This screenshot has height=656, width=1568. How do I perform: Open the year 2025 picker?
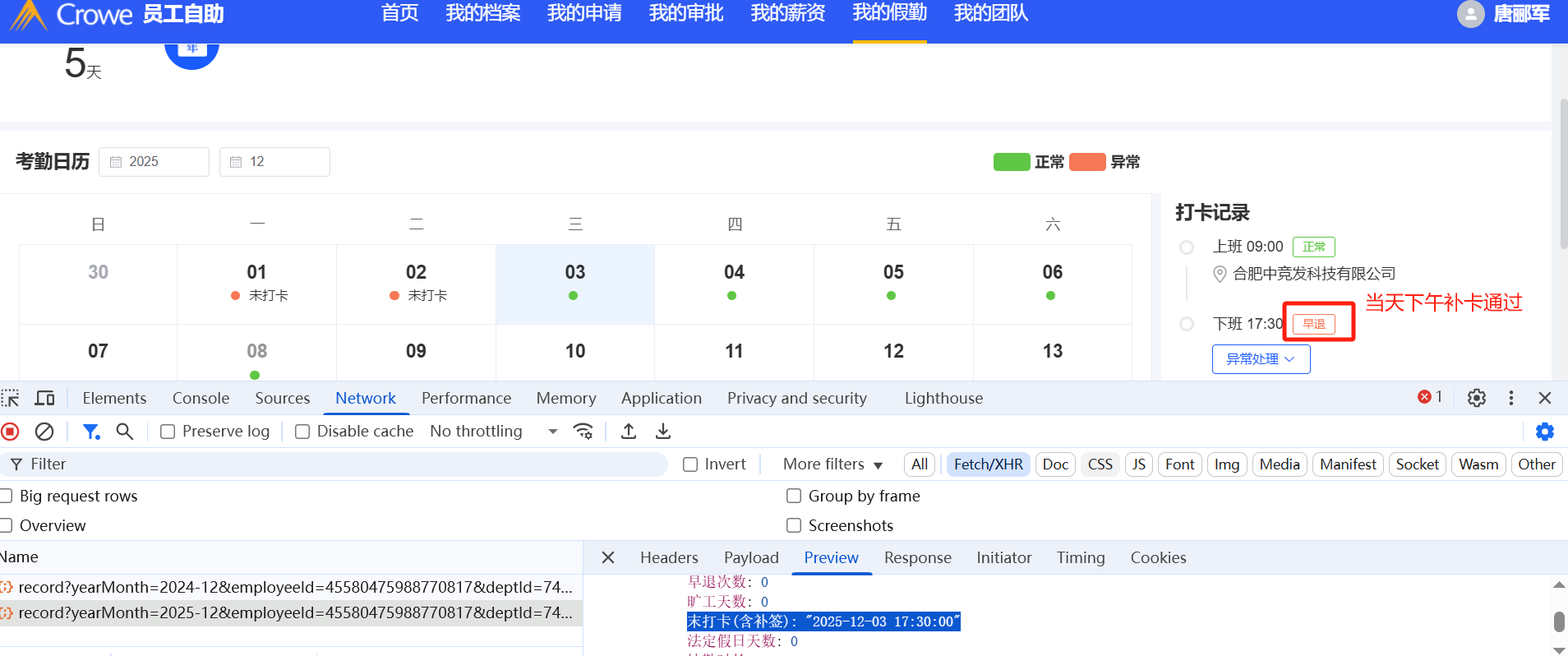pyautogui.click(x=154, y=162)
